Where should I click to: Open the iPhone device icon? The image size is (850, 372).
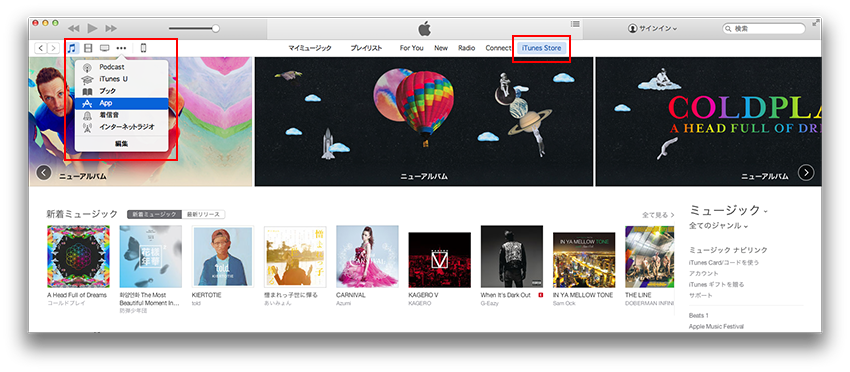click(x=143, y=48)
